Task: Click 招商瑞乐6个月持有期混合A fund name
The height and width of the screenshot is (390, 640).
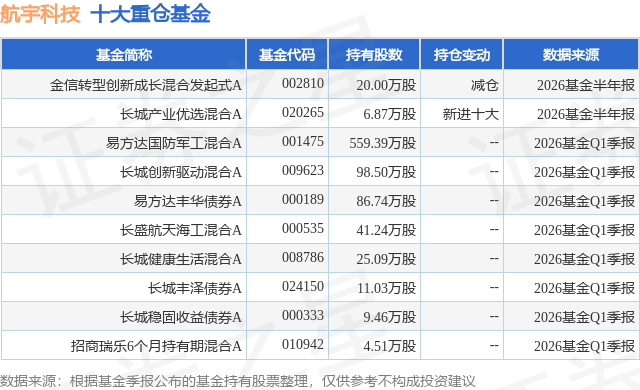Action: pyautogui.click(x=156, y=346)
